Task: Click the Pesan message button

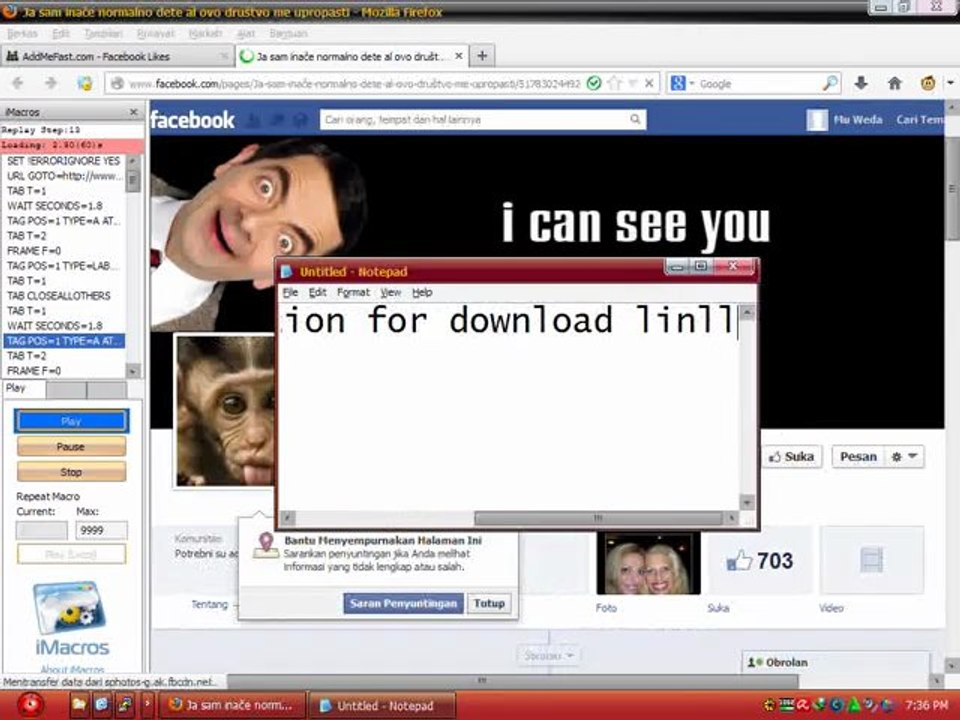Action: pos(858,457)
